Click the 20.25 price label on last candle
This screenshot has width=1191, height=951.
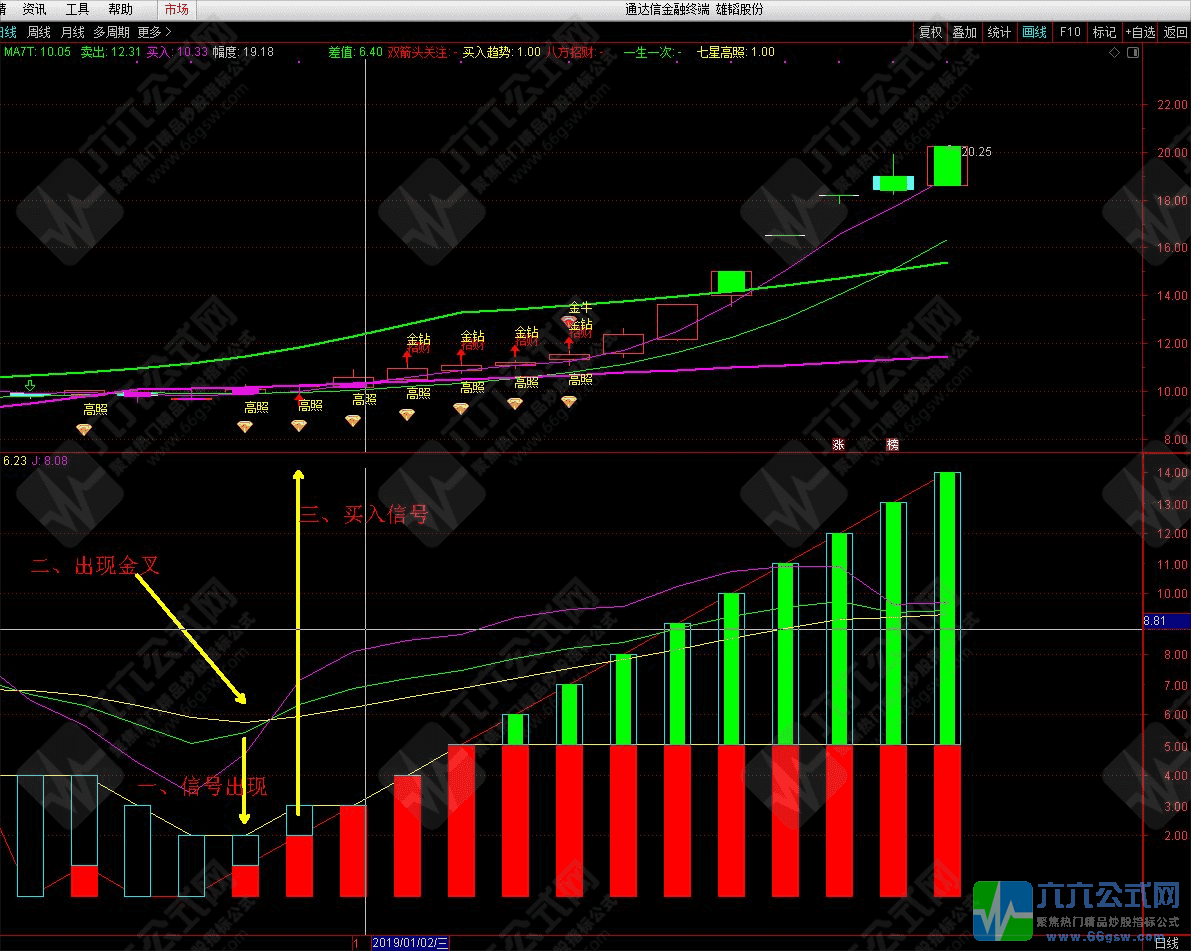tap(977, 152)
